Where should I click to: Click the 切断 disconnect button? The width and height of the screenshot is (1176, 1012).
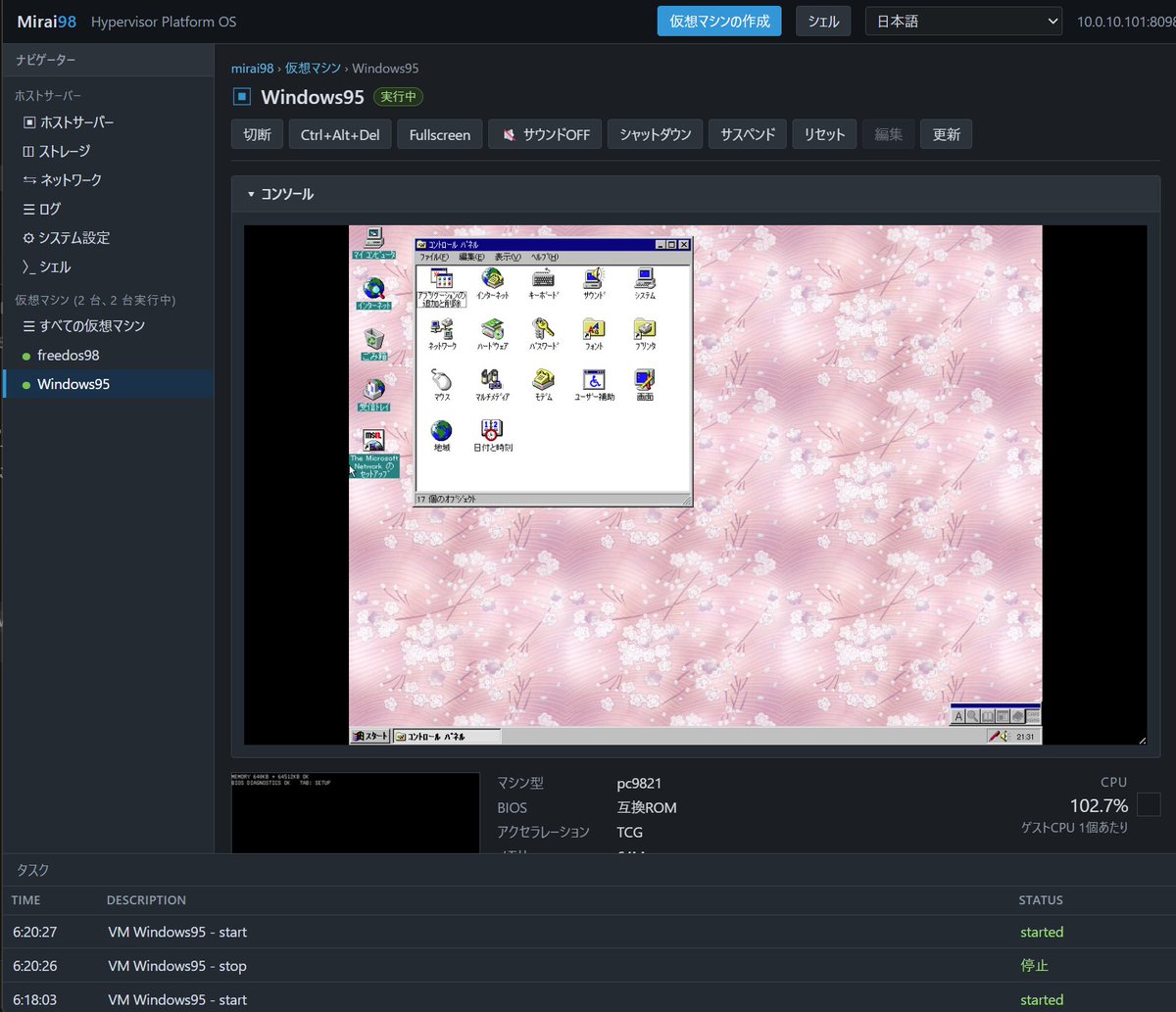tap(258, 134)
